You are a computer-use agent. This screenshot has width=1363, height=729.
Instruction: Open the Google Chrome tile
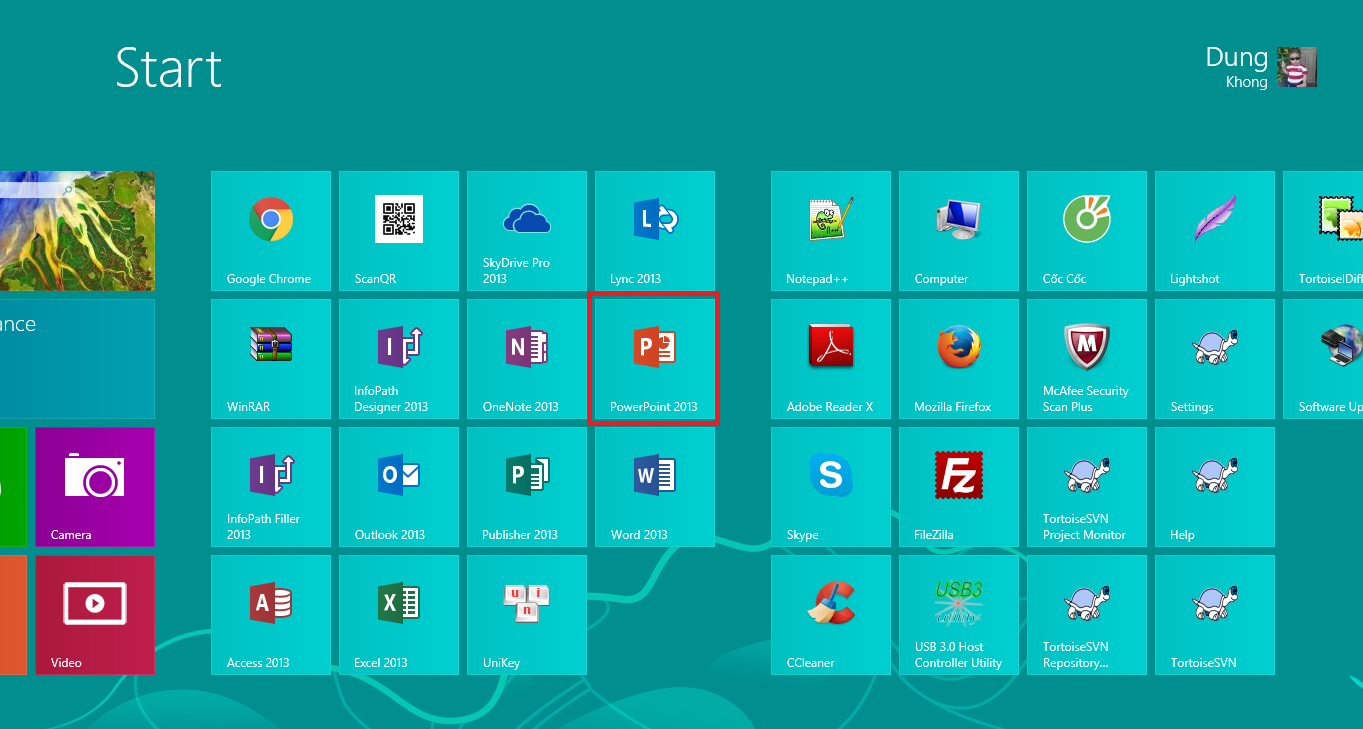271,231
